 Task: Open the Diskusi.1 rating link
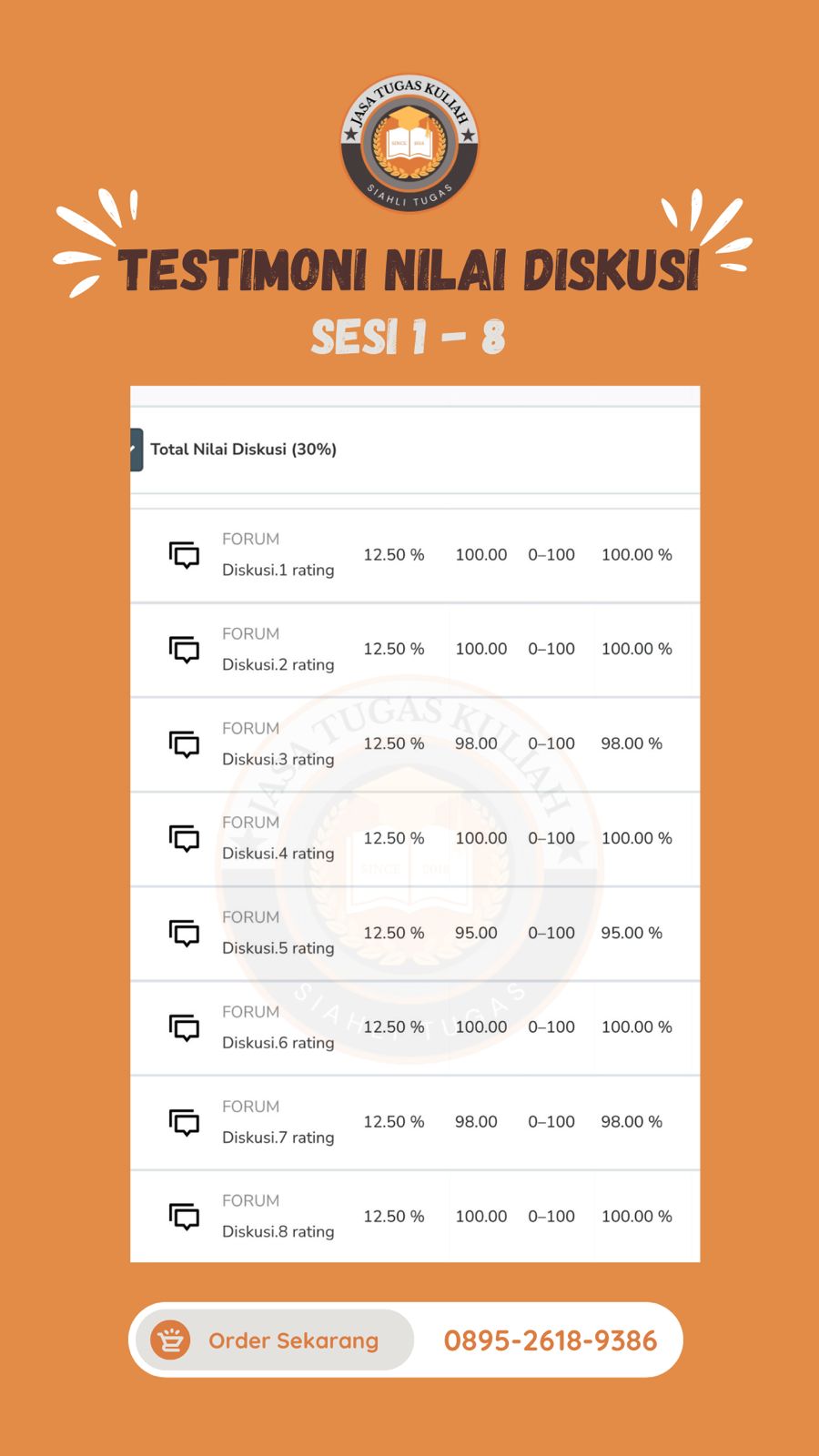coord(278,571)
